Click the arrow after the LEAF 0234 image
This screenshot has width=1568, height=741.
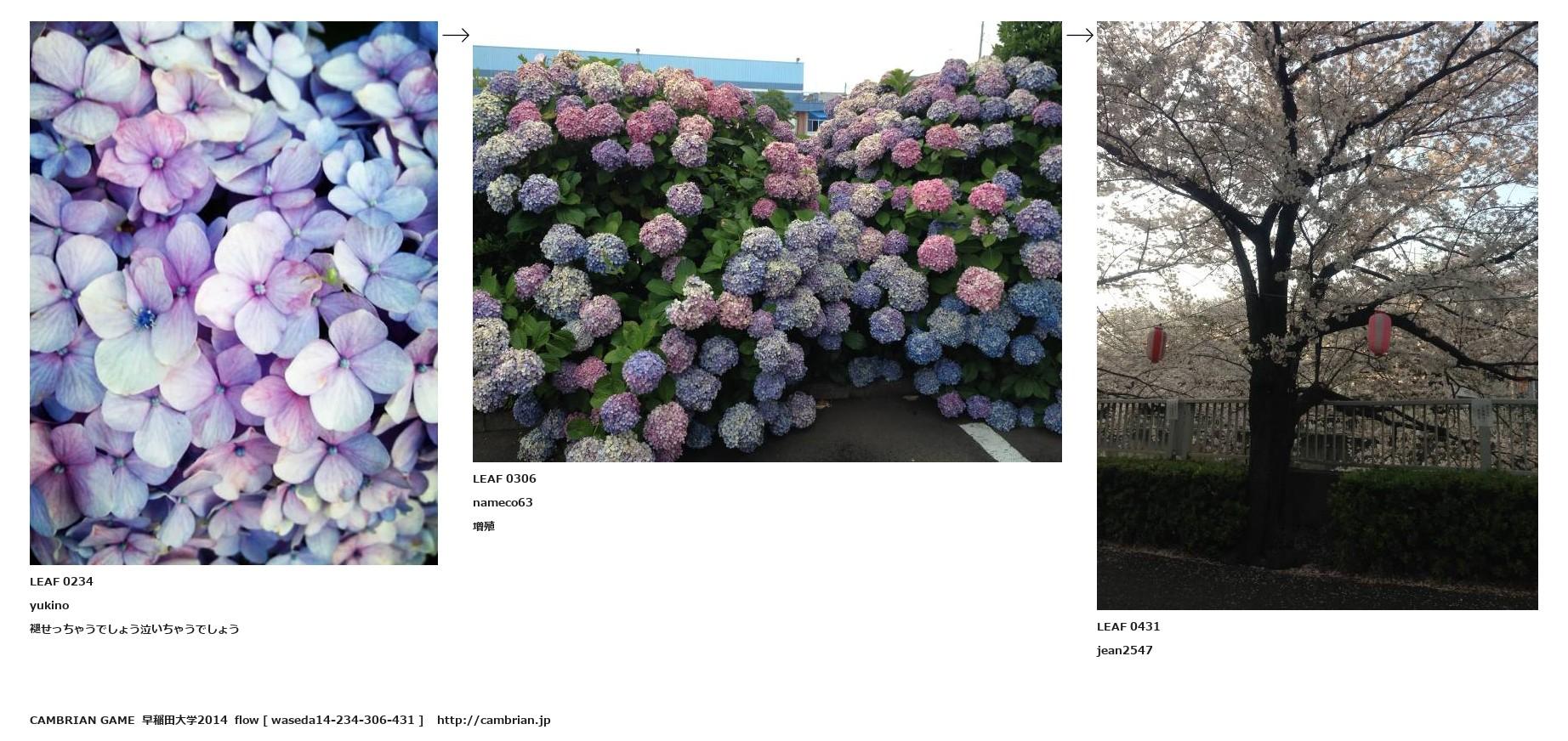click(456, 35)
